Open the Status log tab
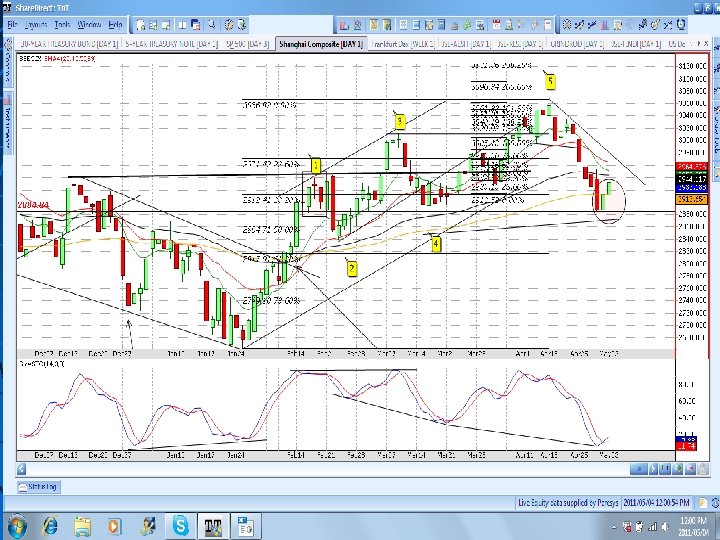The height and width of the screenshot is (540, 720). [39, 486]
